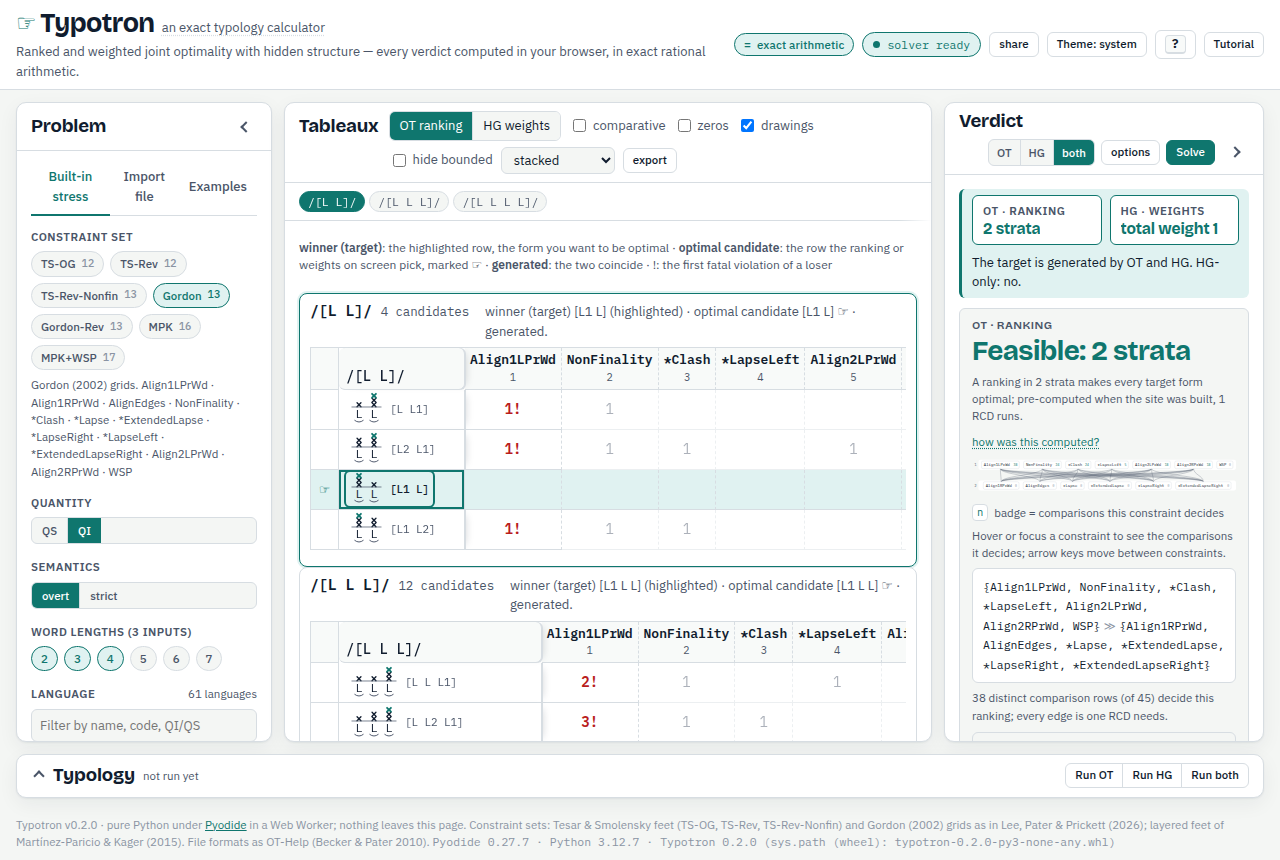
Task: Click the grid drawing for candidate [L1 L2]
Action: (x=366, y=529)
